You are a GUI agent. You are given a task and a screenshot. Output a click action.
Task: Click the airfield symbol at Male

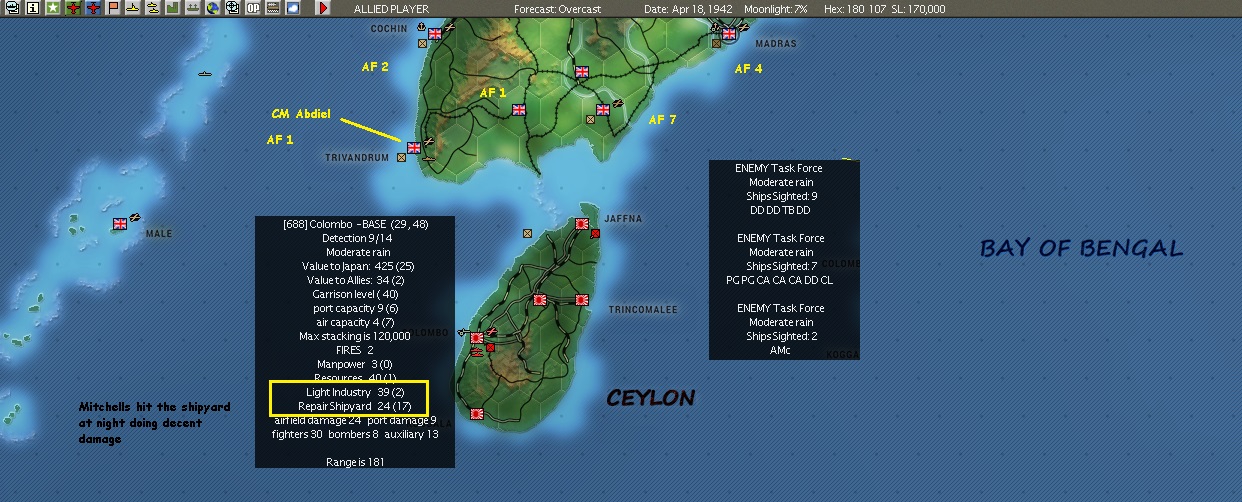135,219
